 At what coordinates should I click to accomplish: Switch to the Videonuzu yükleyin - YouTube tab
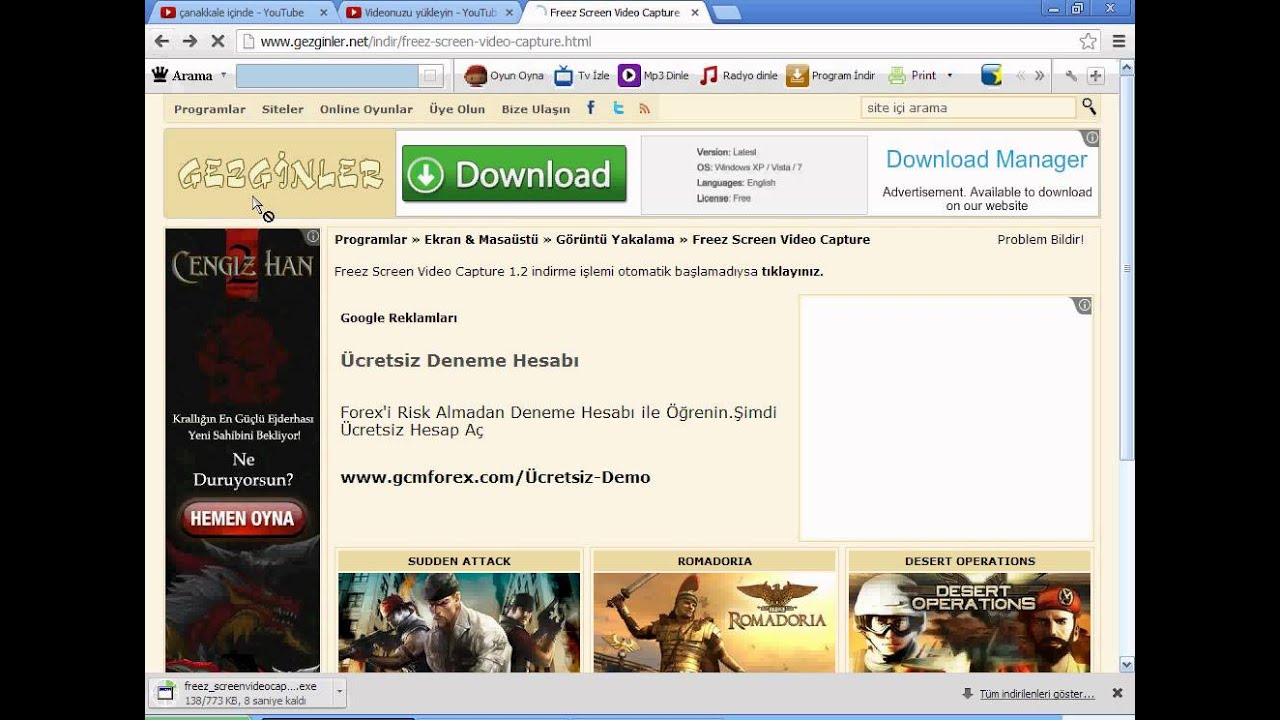(x=430, y=12)
